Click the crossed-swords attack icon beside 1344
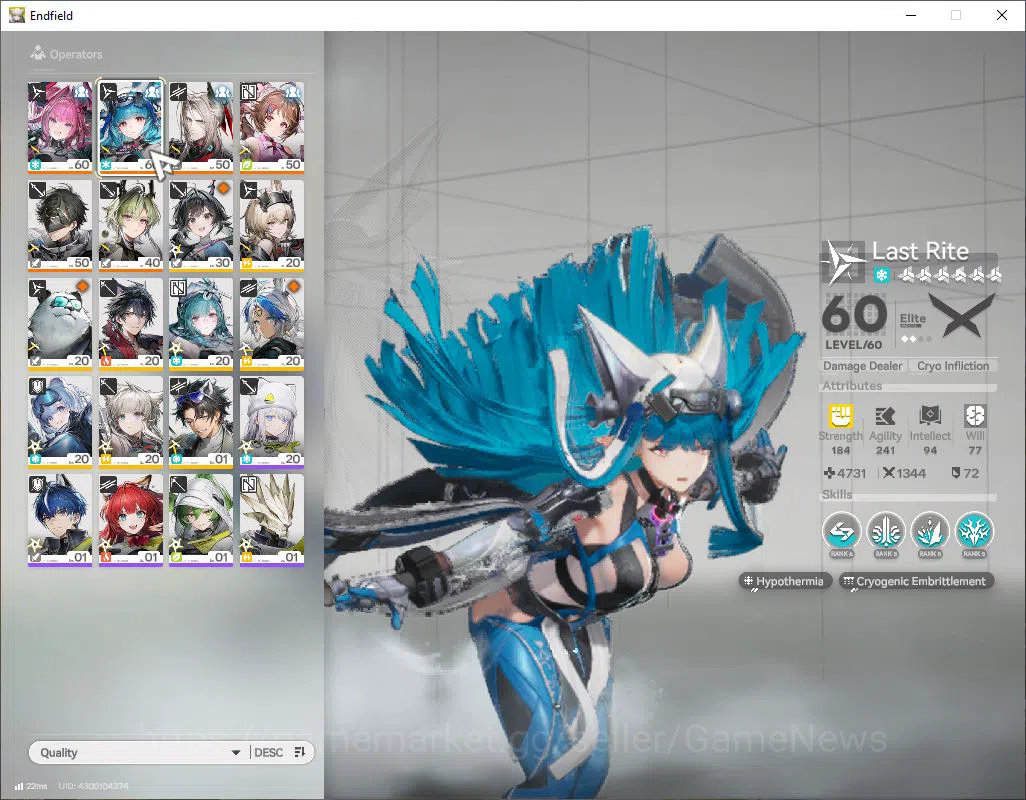1026x800 pixels. [889, 473]
